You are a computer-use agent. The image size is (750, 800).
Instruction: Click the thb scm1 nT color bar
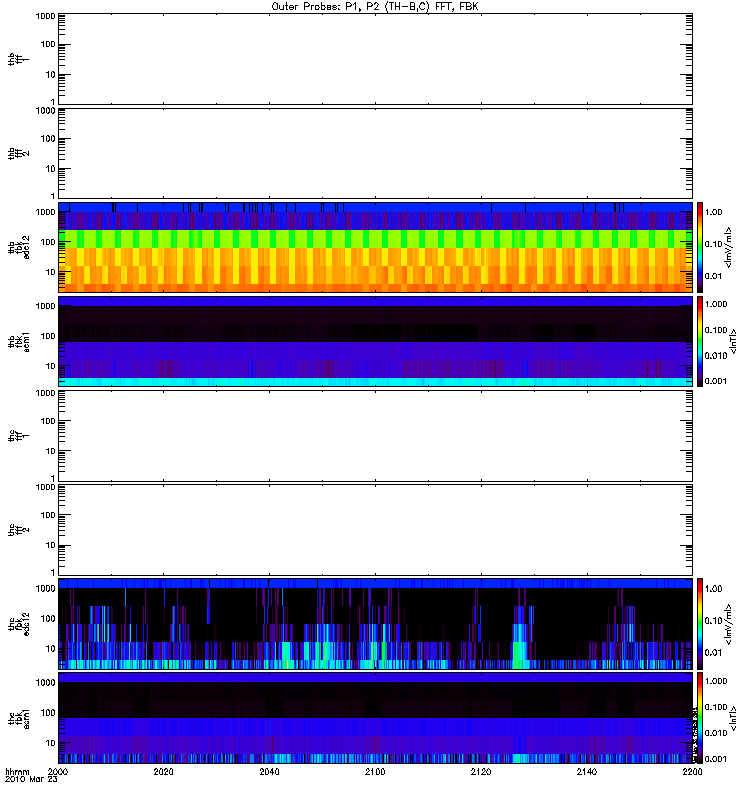click(700, 341)
